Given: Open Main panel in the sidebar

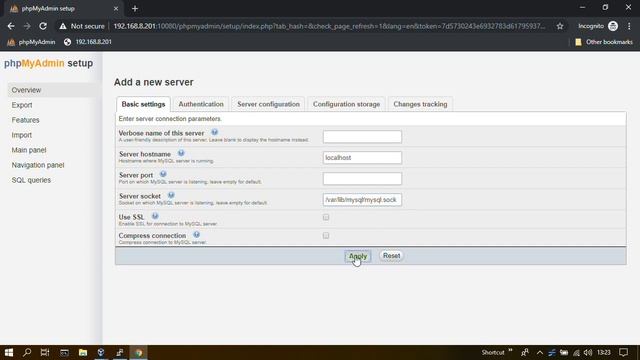Looking at the screenshot, I should point(29,150).
